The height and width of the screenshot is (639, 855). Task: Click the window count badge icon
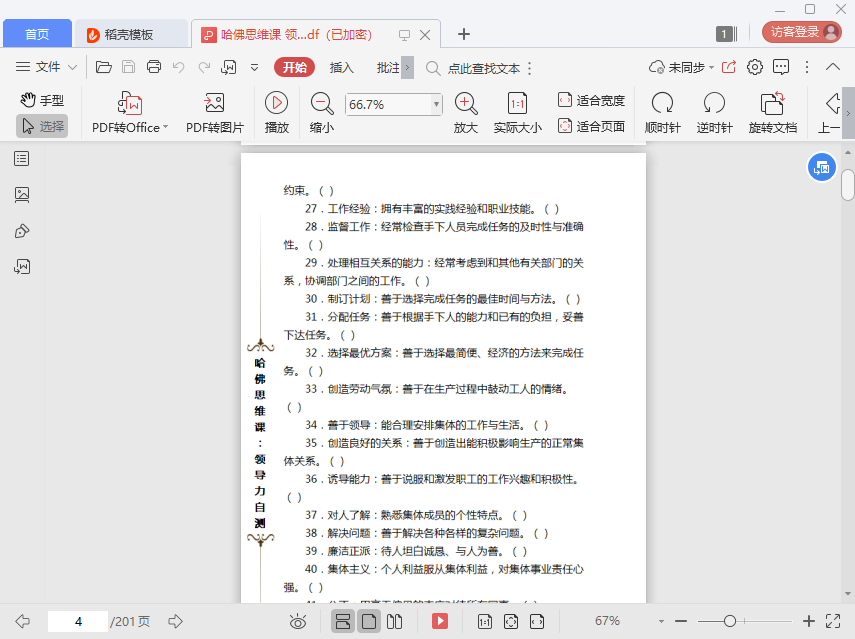coord(726,34)
